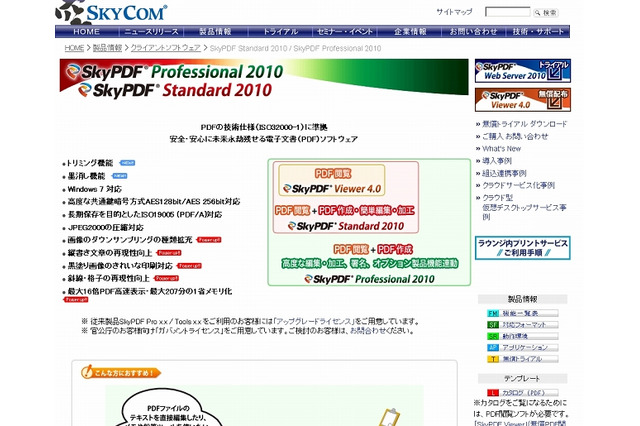Click the SkyPDF Viewer 4.0 diagram logo
The height and width of the screenshot is (426, 640).
(x=332, y=189)
